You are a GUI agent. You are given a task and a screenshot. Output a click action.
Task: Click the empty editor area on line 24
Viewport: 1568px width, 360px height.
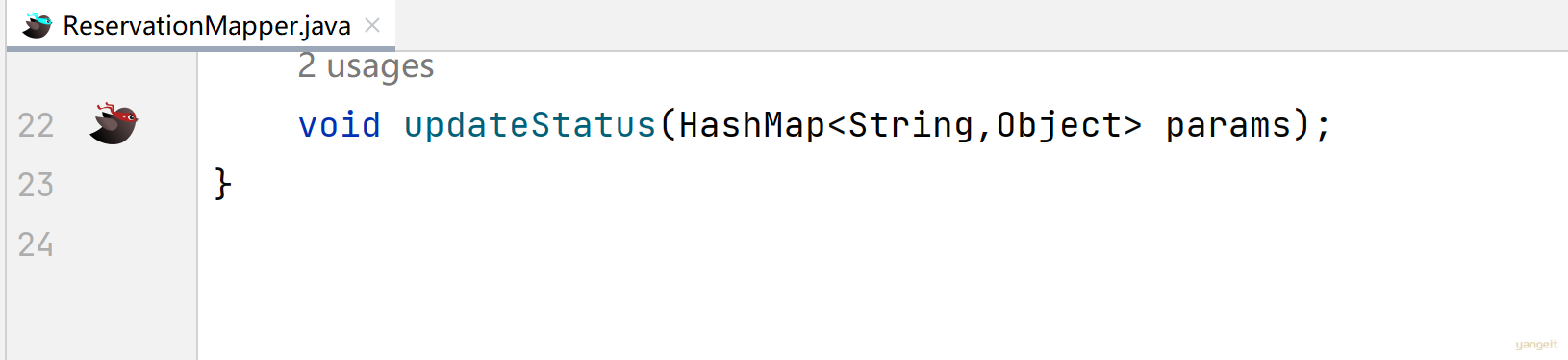pyautogui.click(x=866, y=244)
